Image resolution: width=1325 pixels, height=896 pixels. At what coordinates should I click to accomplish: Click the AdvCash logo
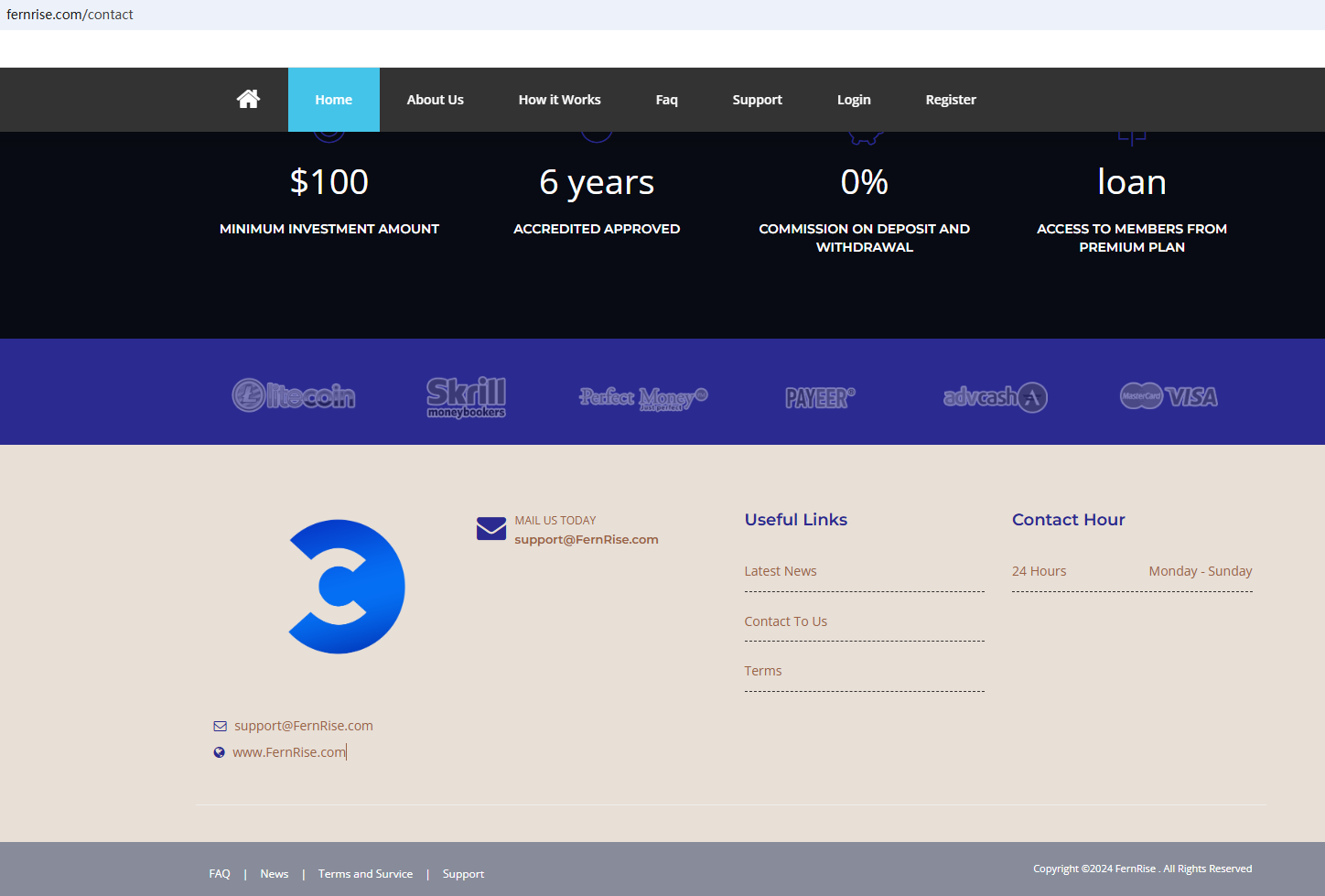995,397
